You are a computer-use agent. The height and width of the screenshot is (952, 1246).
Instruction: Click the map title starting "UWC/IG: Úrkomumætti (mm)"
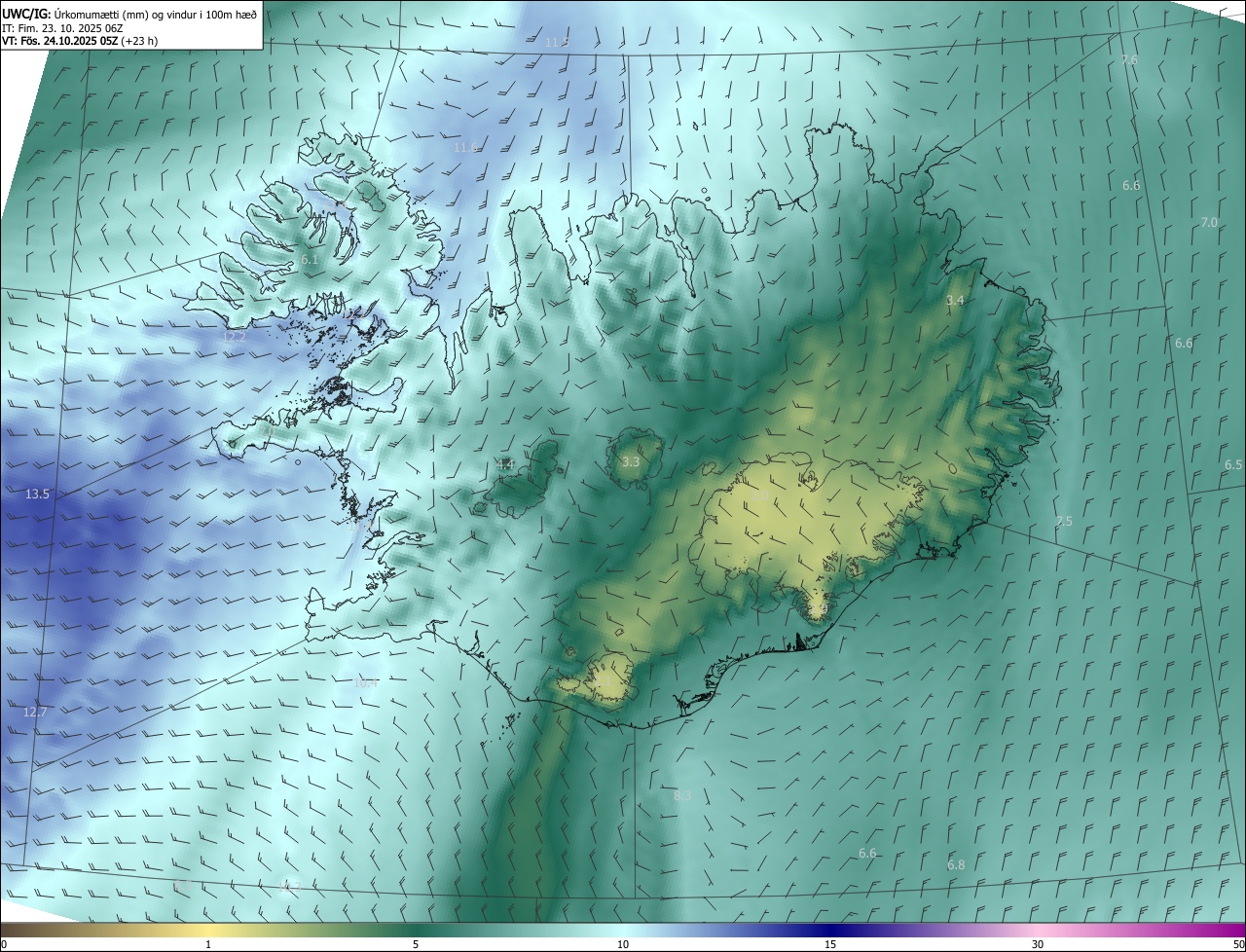coord(129,14)
